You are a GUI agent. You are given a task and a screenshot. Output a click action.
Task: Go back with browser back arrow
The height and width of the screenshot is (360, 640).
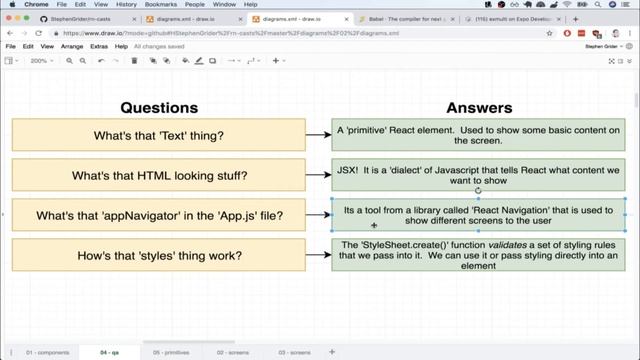tap(10, 33)
